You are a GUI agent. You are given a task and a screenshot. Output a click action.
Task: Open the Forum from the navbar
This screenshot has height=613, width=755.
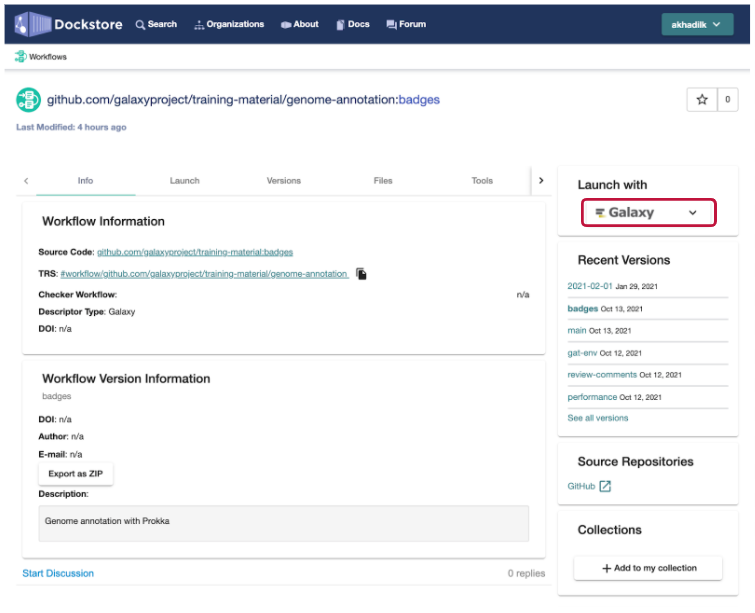tap(406, 24)
